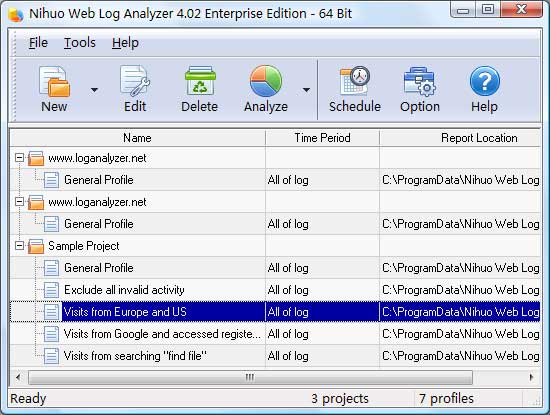The width and height of the screenshot is (550, 415).
Task: Open the Help menu in menu bar
Action: coord(125,43)
